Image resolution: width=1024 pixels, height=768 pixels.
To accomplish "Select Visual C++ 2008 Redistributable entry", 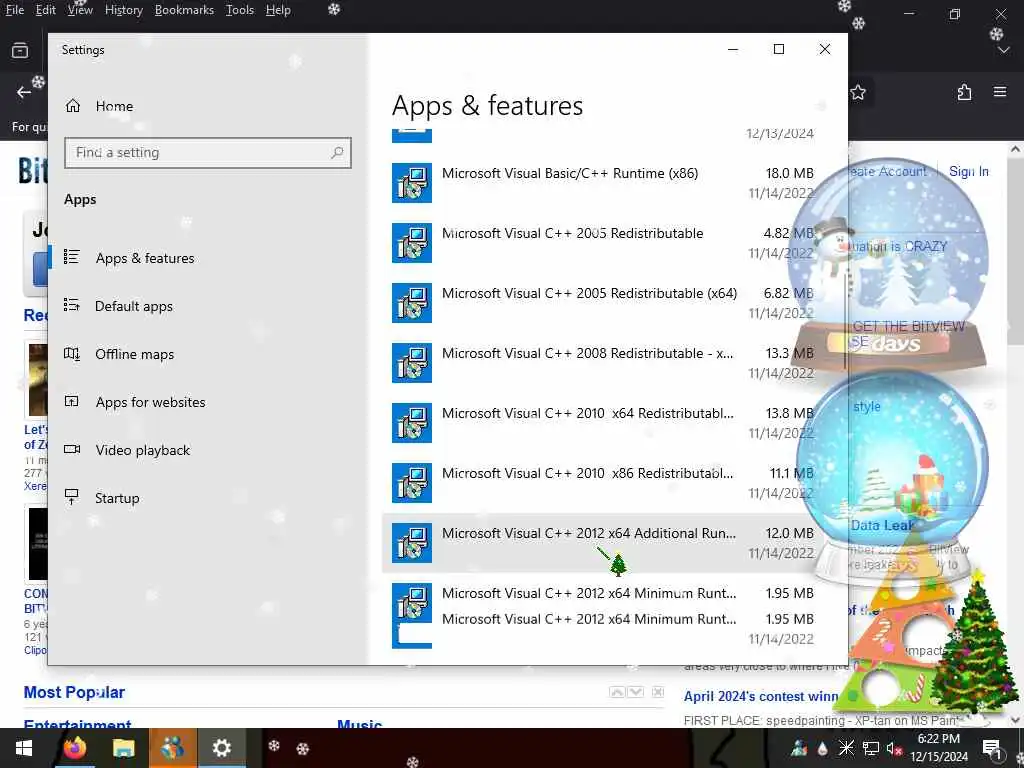I will click(603, 363).
